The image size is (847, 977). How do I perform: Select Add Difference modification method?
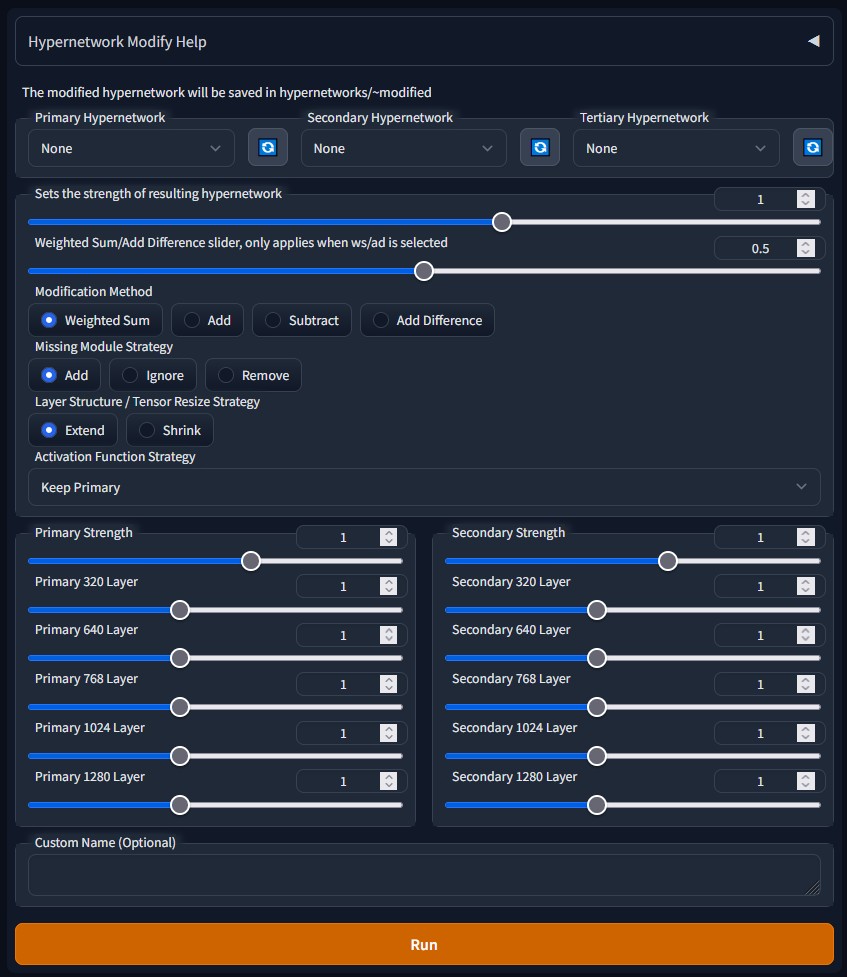(x=427, y=320)
